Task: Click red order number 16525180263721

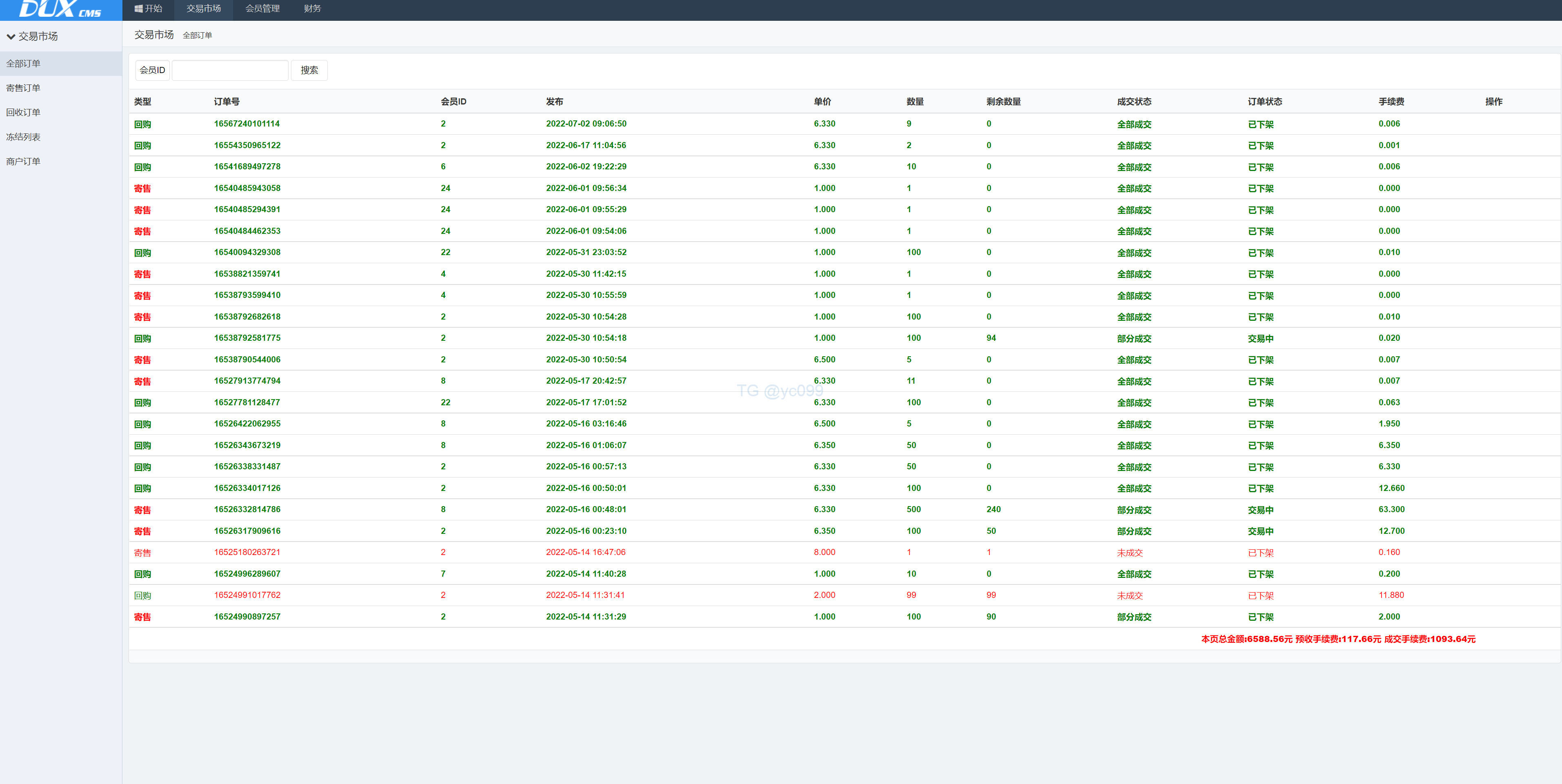Action: 246,552
